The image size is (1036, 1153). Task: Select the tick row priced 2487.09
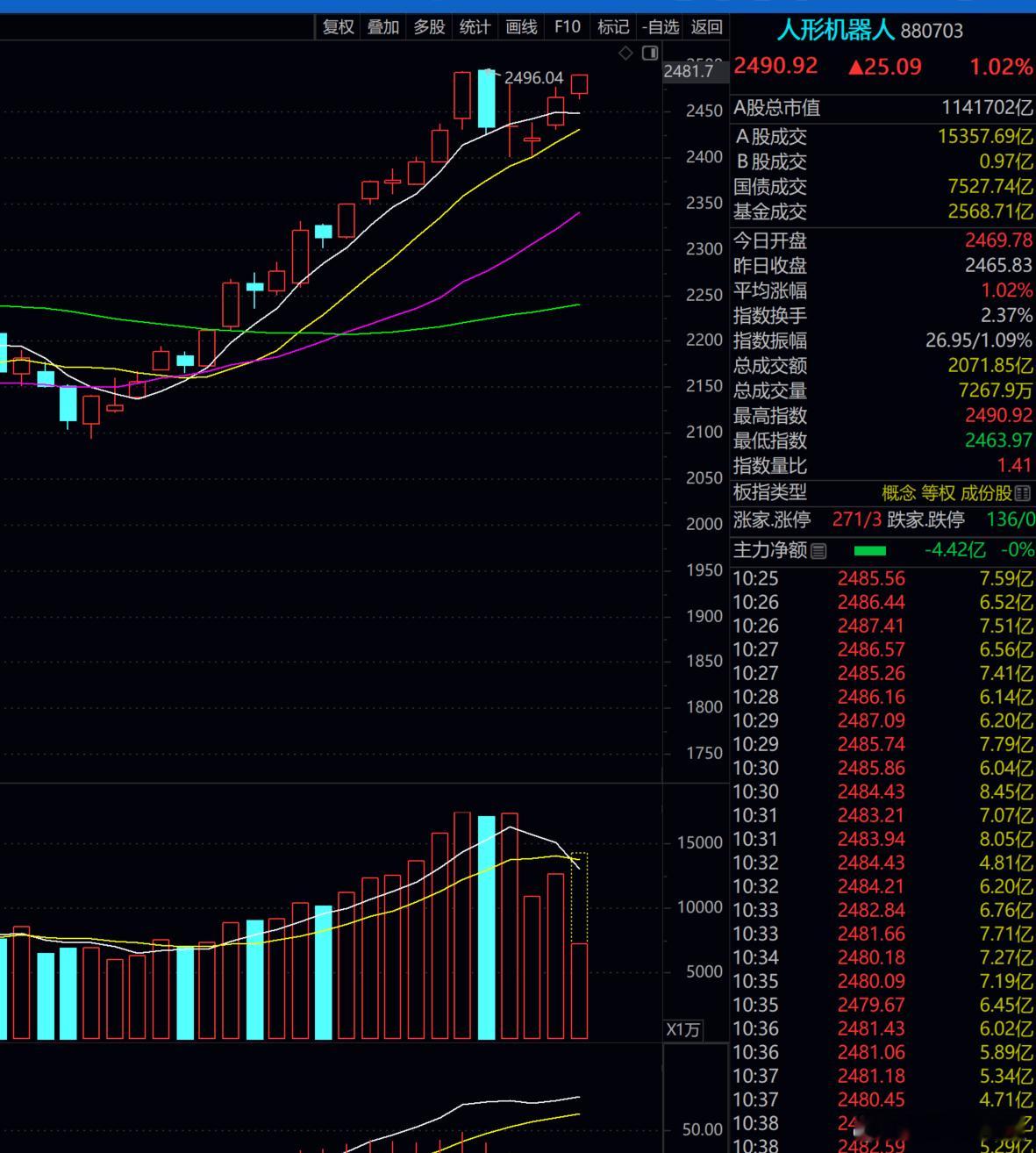[x=882, y=721]
